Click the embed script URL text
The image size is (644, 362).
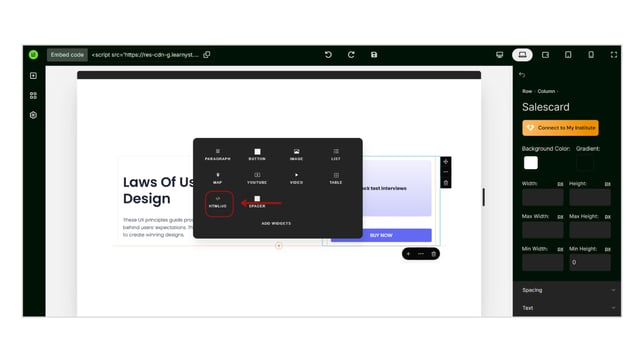(145, 55)
